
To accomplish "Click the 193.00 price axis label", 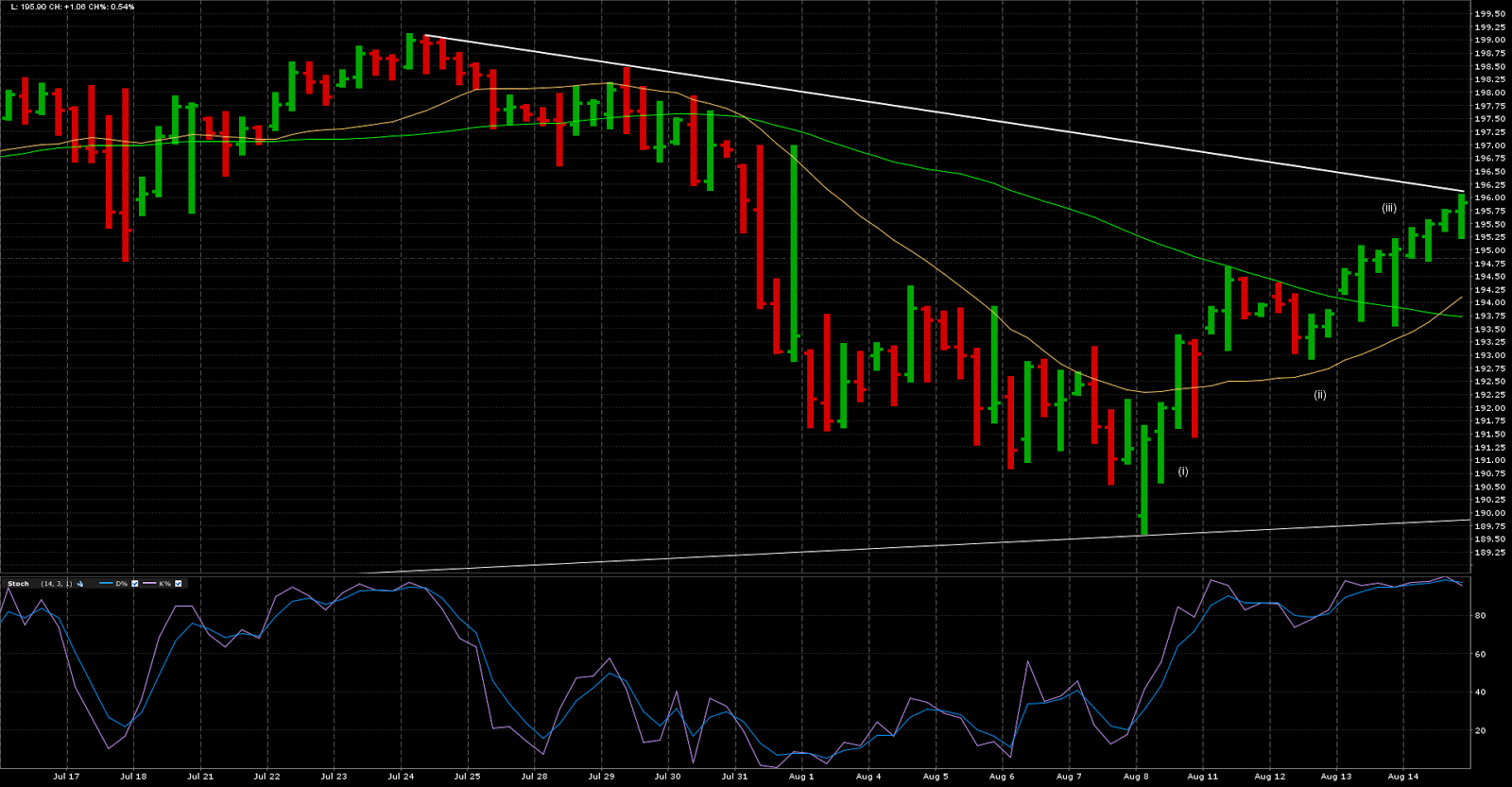I will click(x=1490, y=356).
